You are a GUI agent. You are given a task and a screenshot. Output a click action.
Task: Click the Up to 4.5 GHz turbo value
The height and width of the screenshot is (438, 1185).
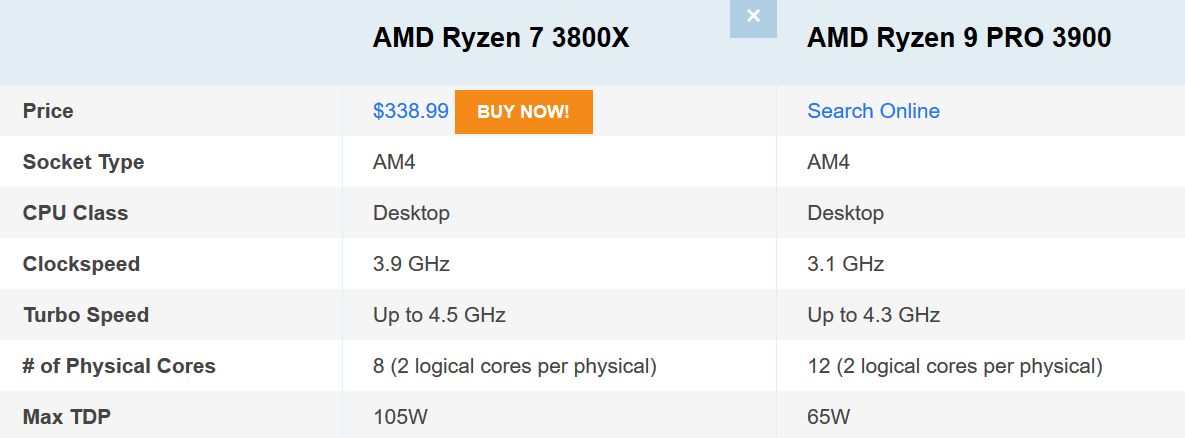(439, 315)
